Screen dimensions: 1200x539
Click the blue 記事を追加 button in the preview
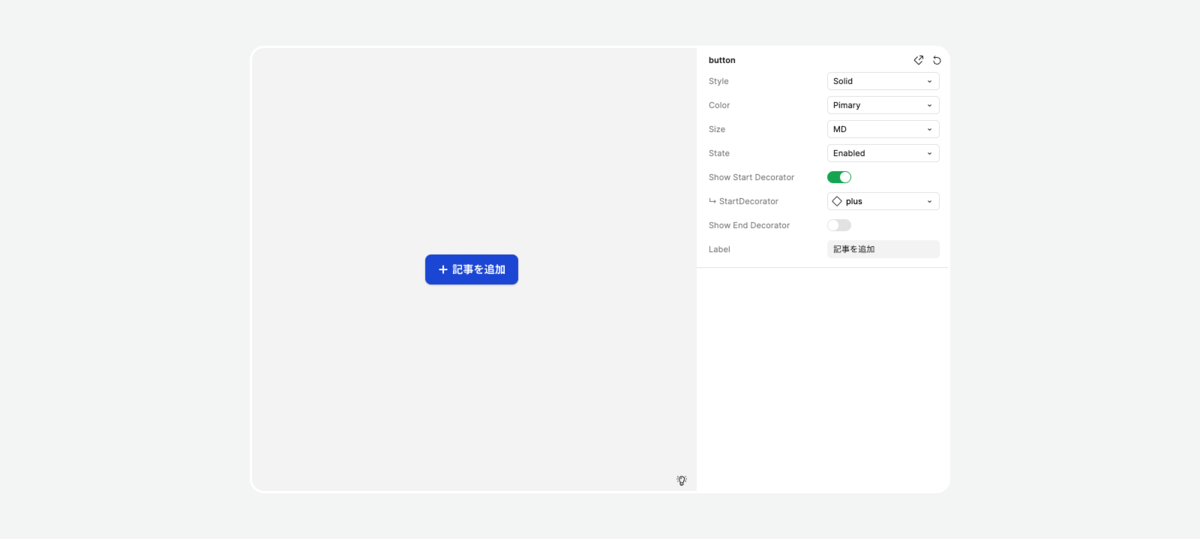(x=471, y=269)
